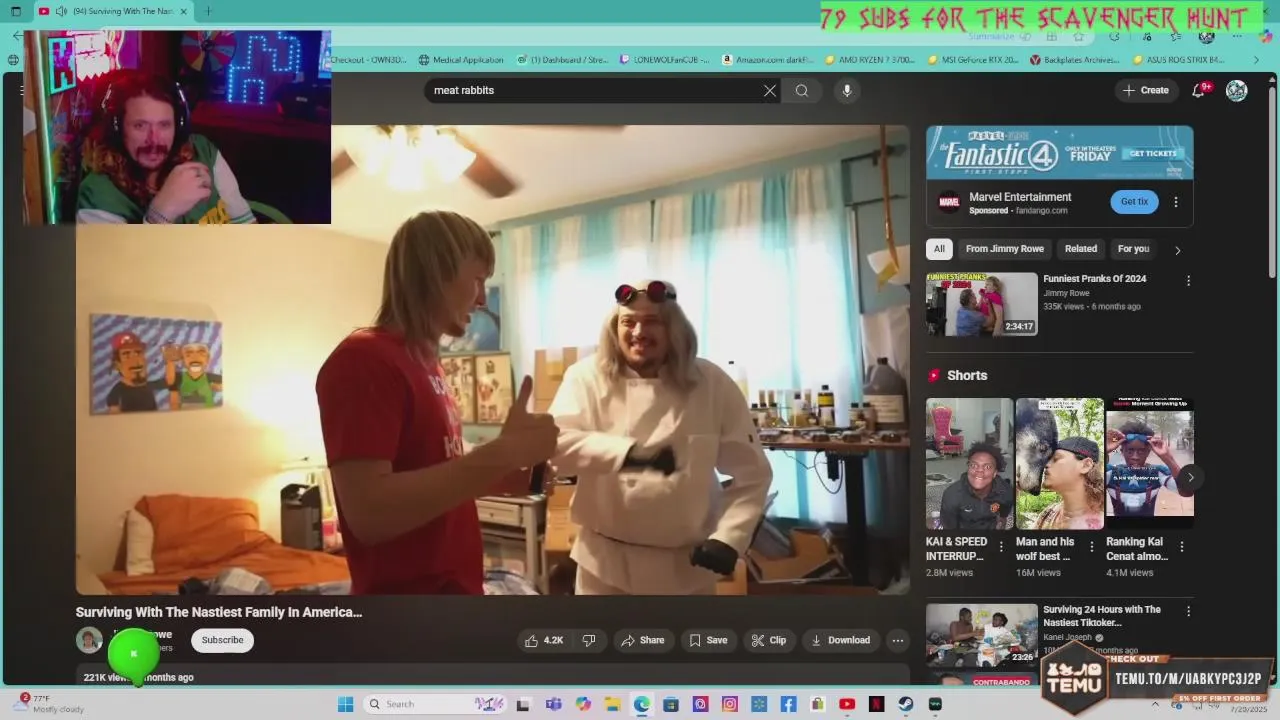Save the video to a playlist

[x=708, y=640]
